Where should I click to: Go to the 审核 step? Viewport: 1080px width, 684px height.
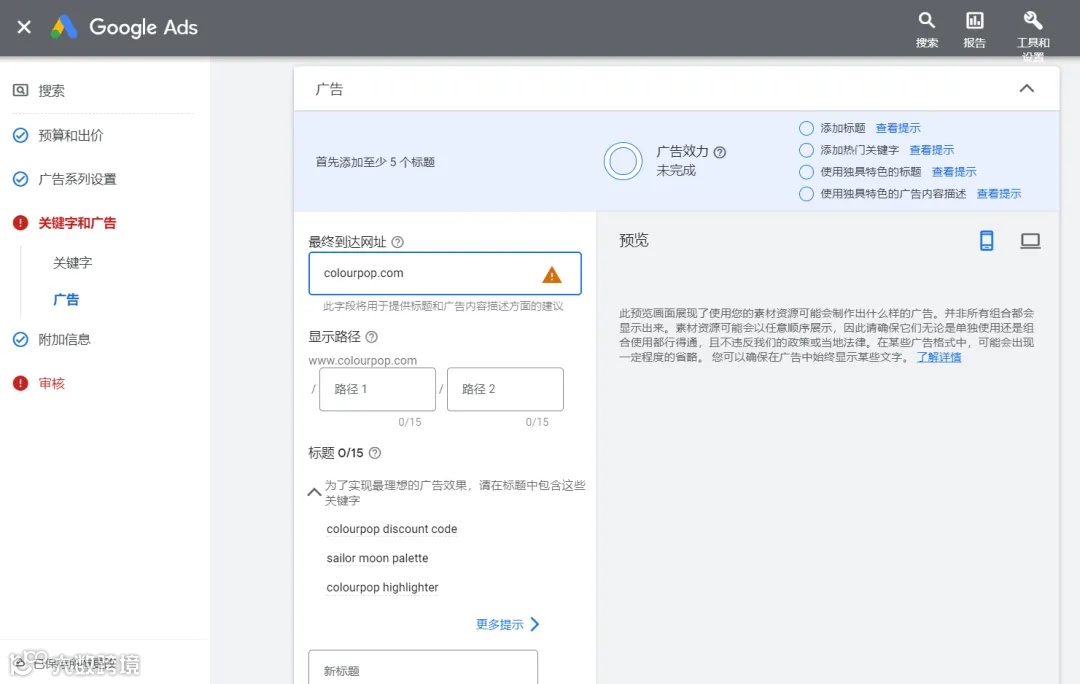[52, 383]
